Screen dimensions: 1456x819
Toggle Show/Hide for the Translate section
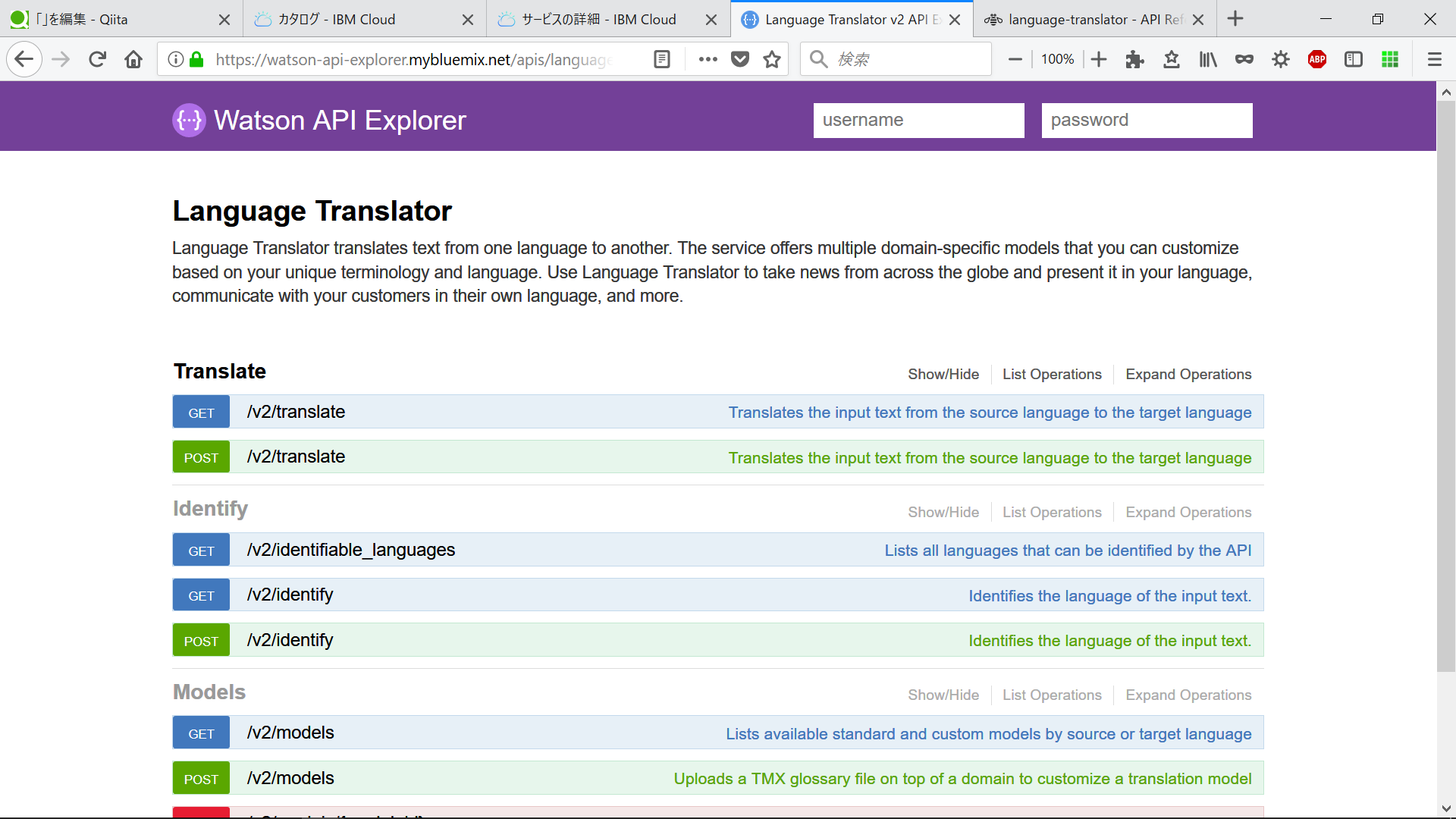(x=943, y=374)
